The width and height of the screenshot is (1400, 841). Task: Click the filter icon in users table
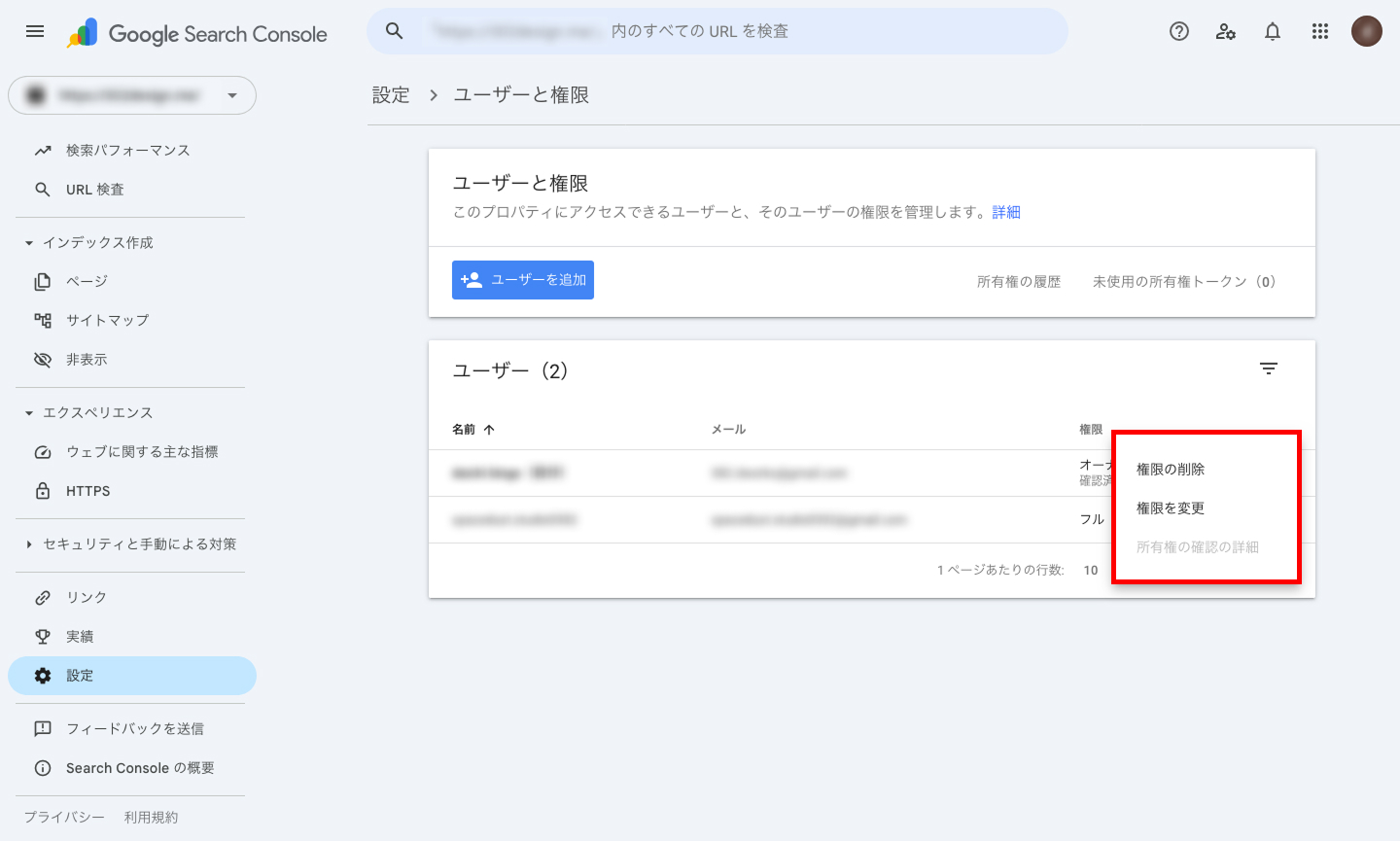click(x=1268, y=368)
